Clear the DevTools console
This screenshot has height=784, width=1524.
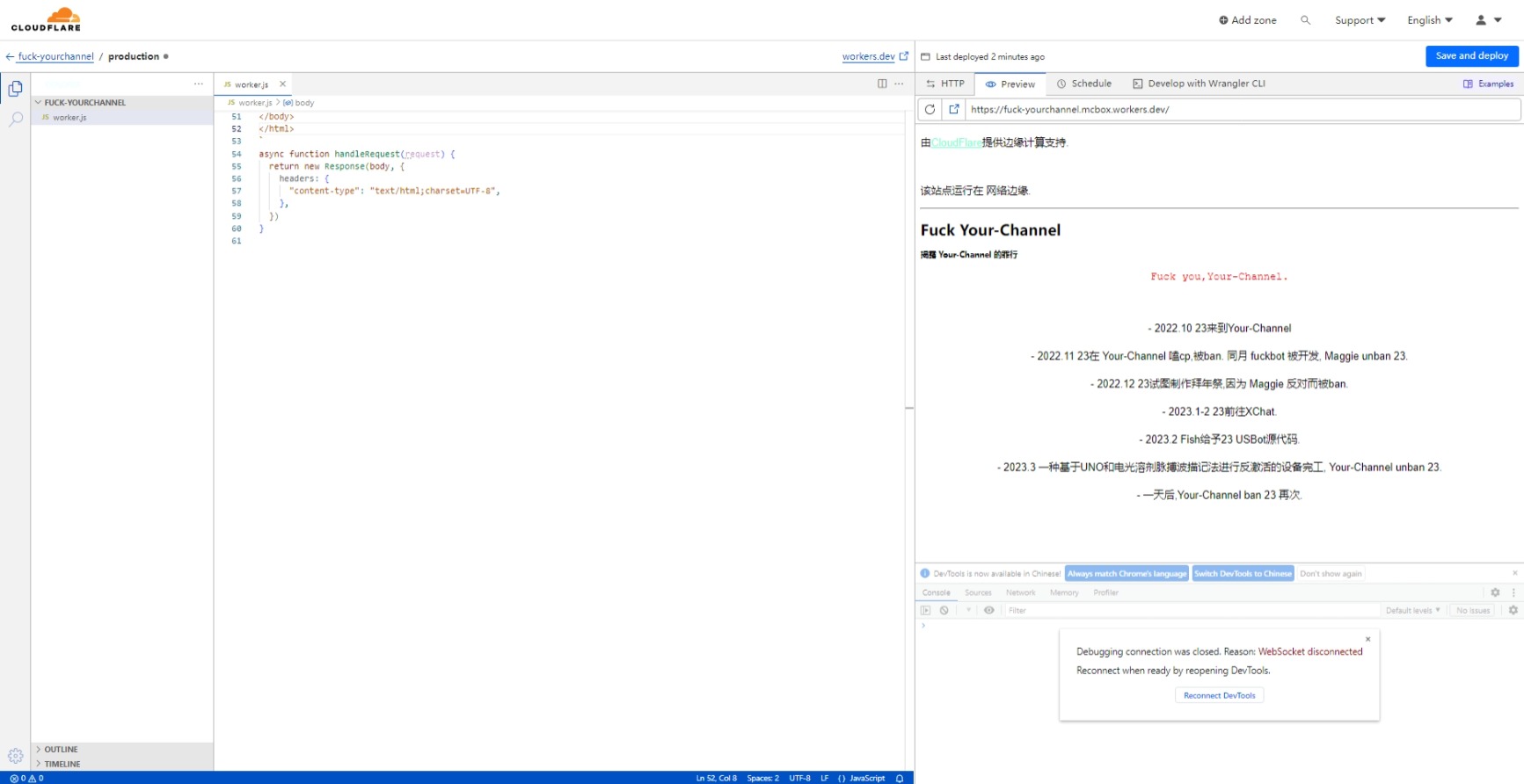[x=944, y=610]
